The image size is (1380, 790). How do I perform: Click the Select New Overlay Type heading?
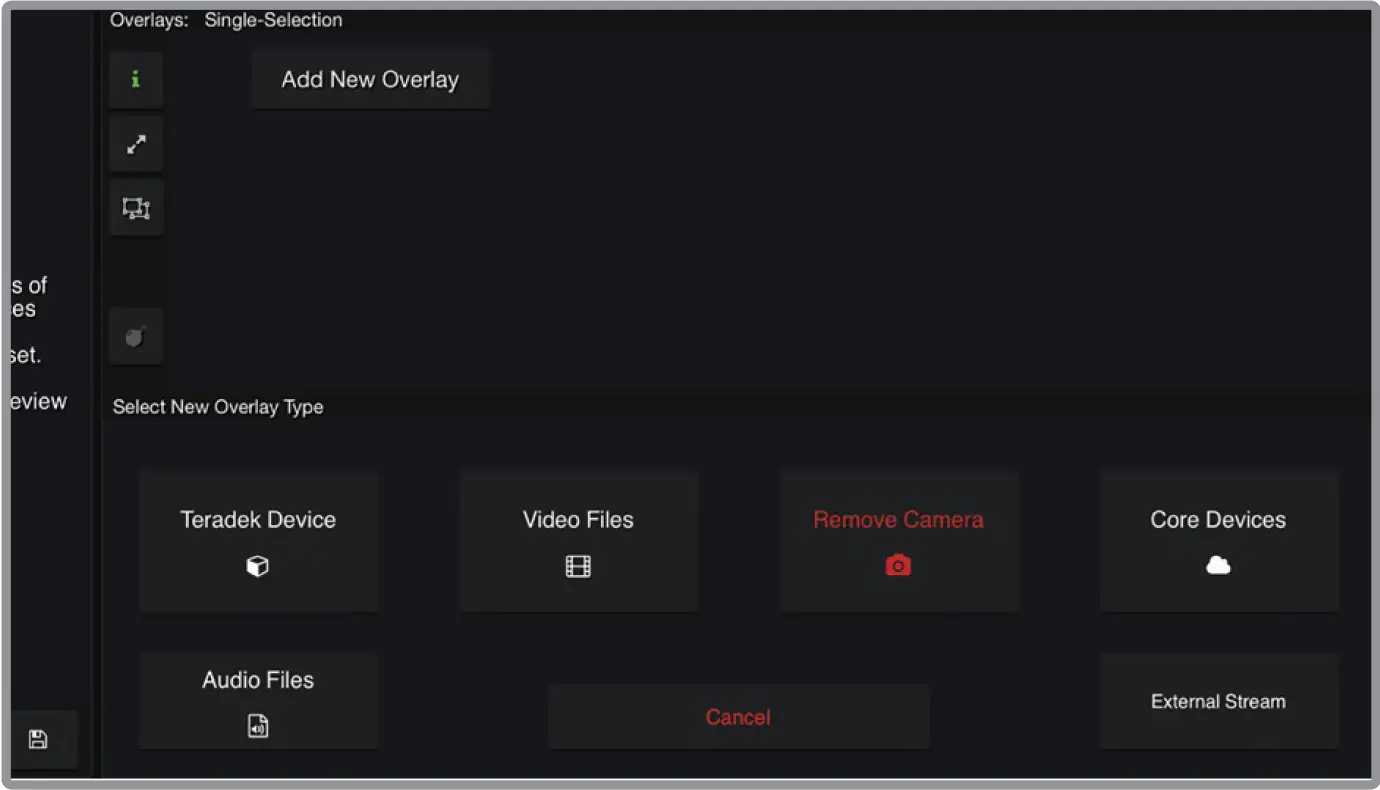pos(218,407)
